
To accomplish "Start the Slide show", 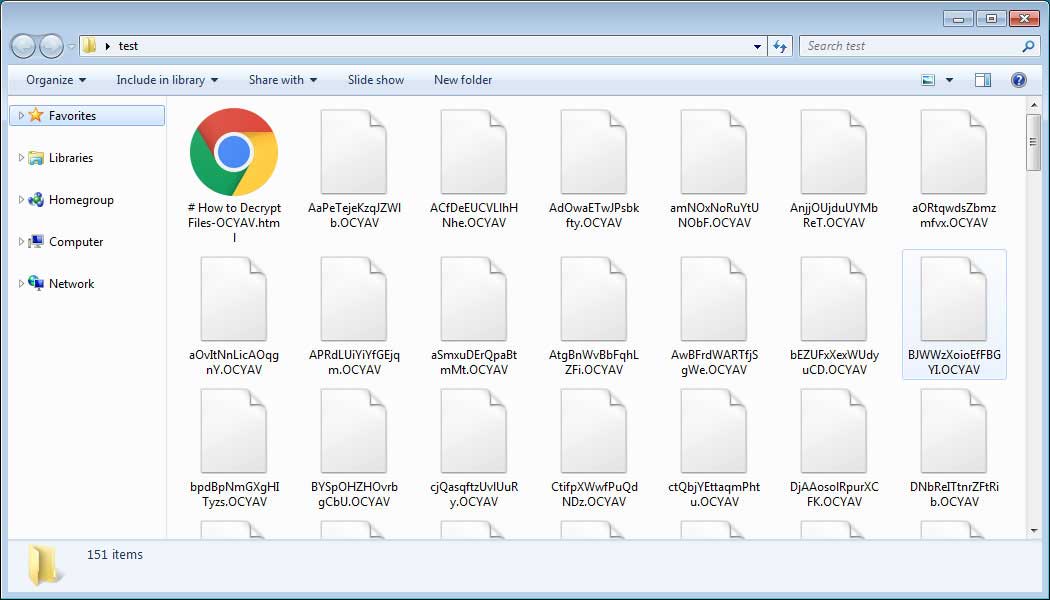I will (376, 80).
